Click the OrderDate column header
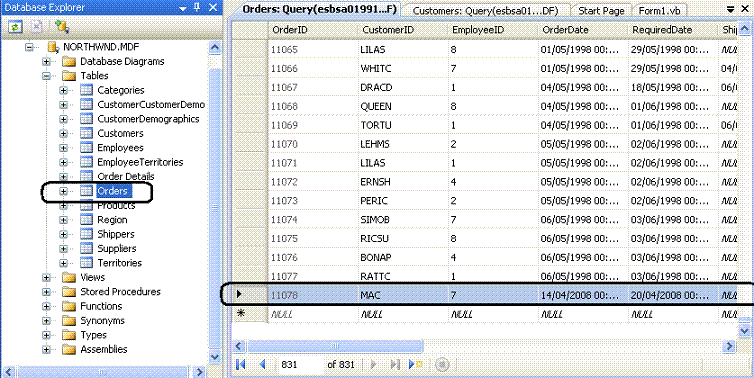 point(583,30)
